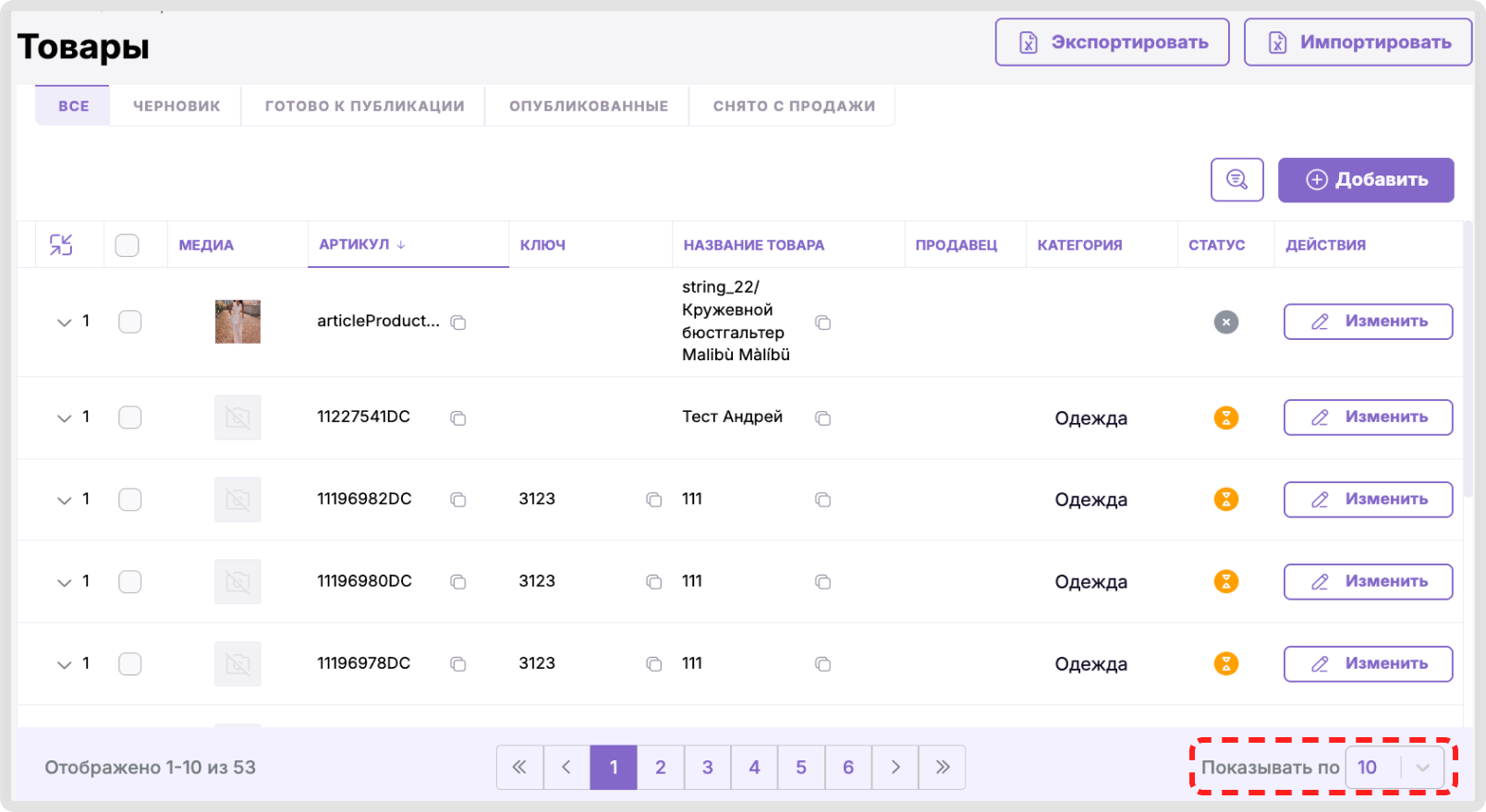
Task: Copy key 3123 for product 11196982DC
Action: (x=654, y=500)
